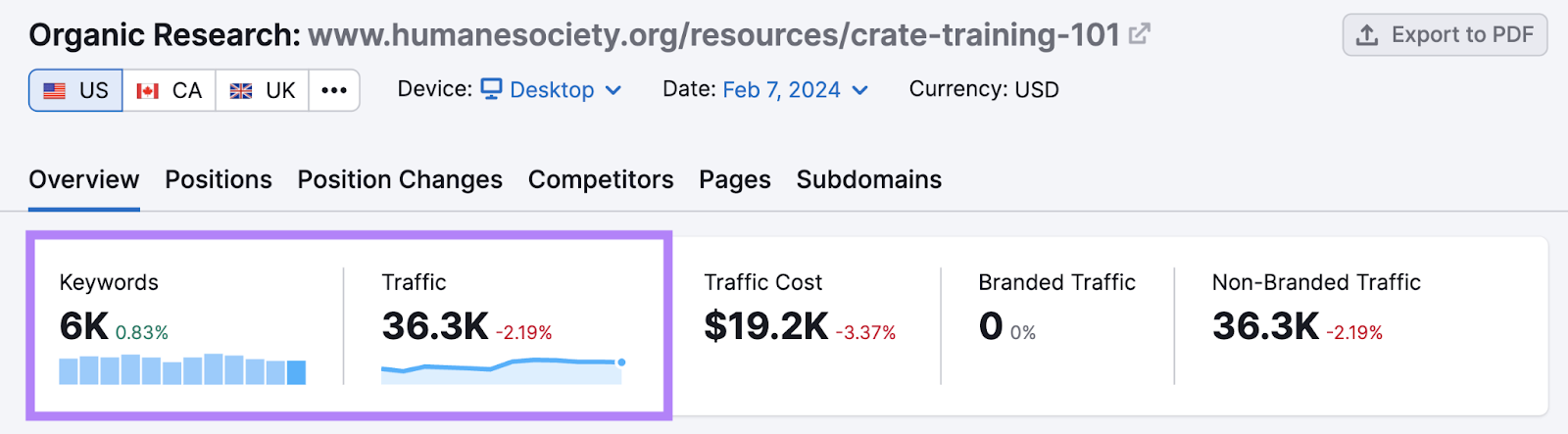Select the Pages tab

(x=735, y=180)
